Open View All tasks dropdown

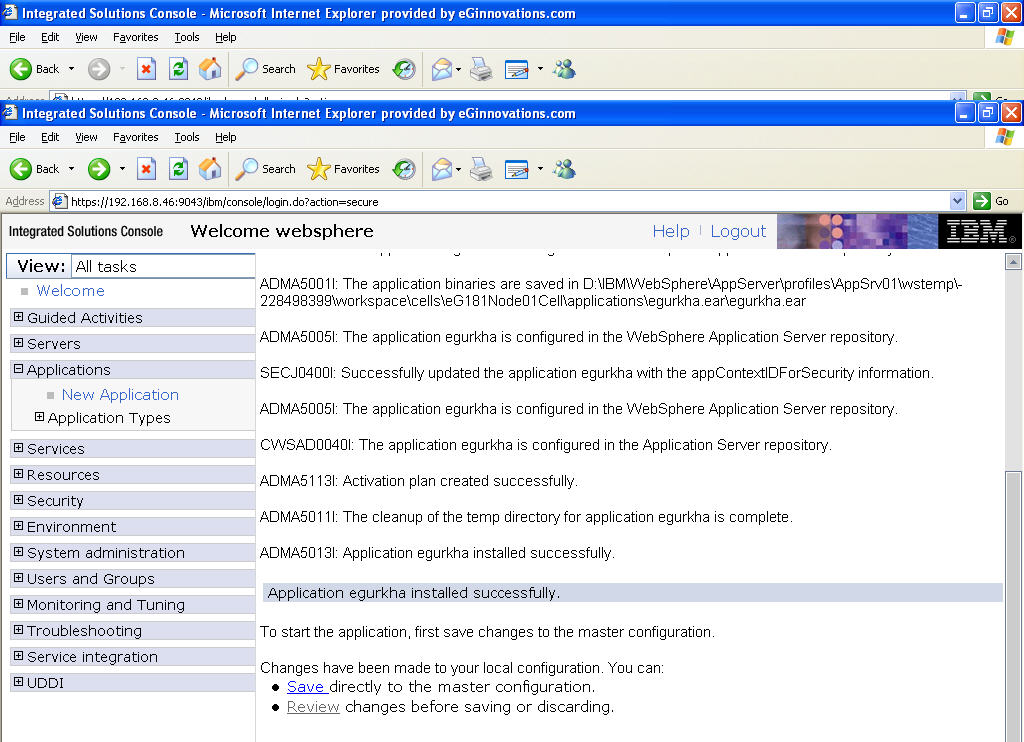pyautogui.click(x=163, y=266)
